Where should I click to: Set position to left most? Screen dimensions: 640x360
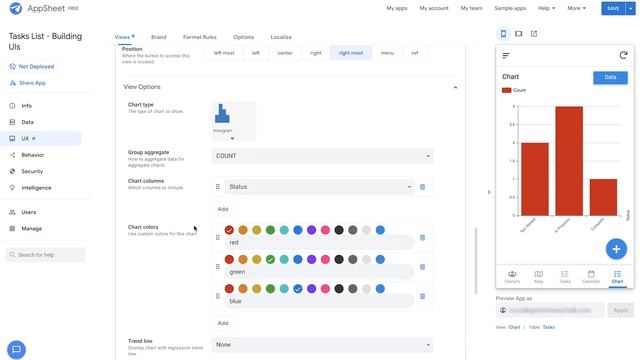click(224, 53)
